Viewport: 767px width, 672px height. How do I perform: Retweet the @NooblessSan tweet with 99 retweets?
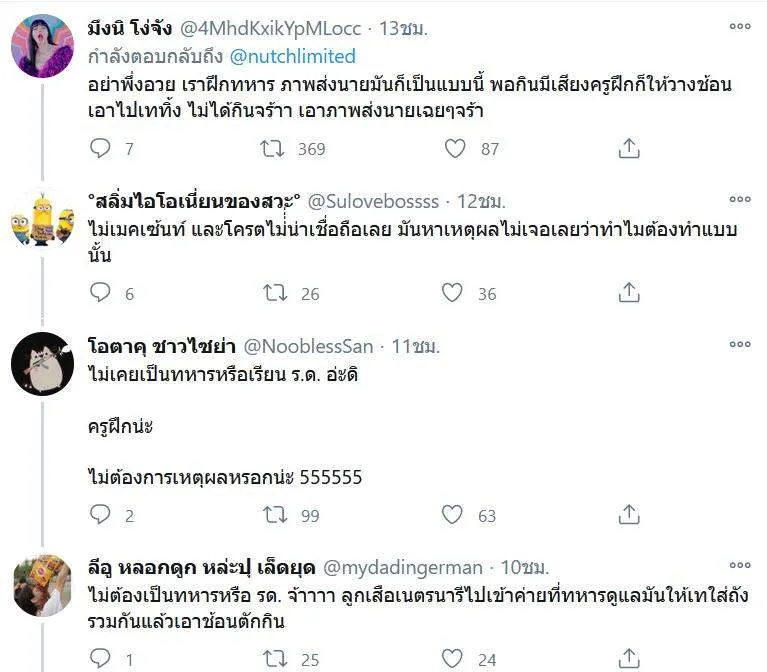(272, 515)
